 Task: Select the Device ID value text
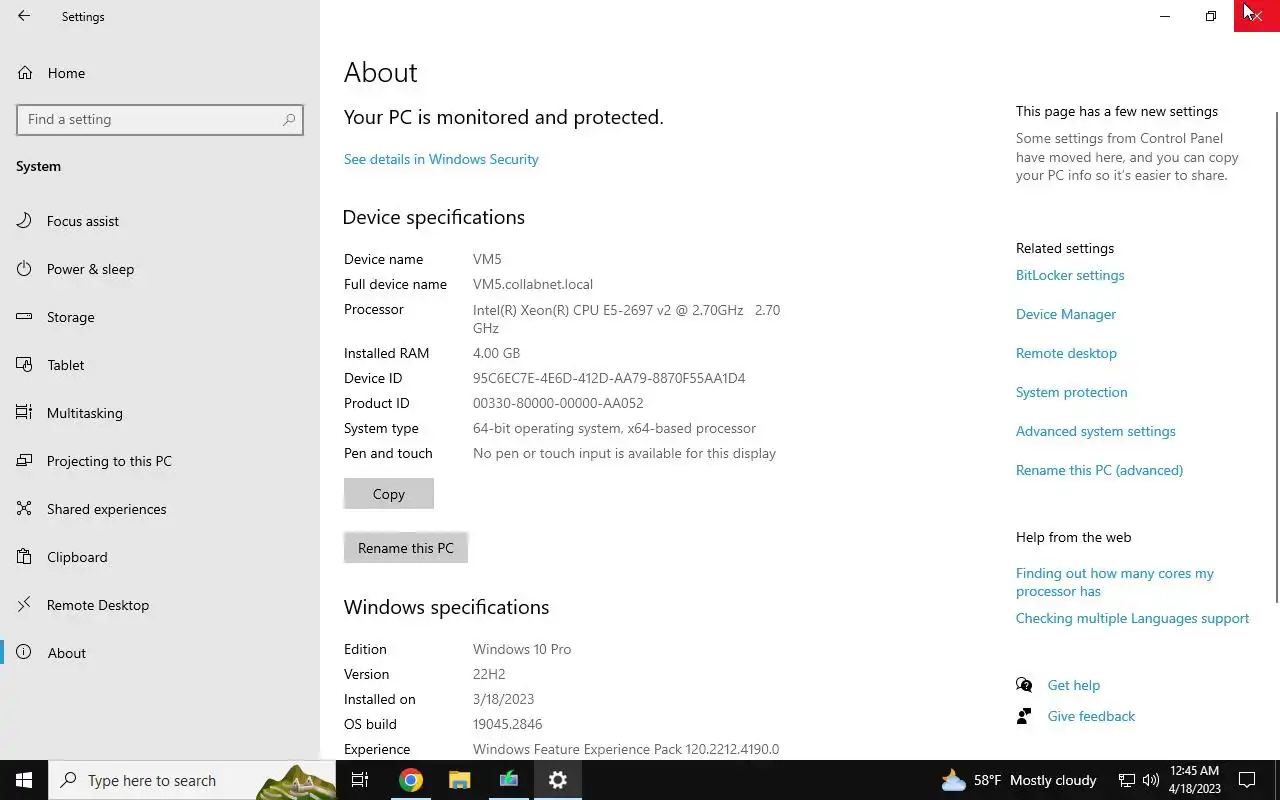(609, 378)
